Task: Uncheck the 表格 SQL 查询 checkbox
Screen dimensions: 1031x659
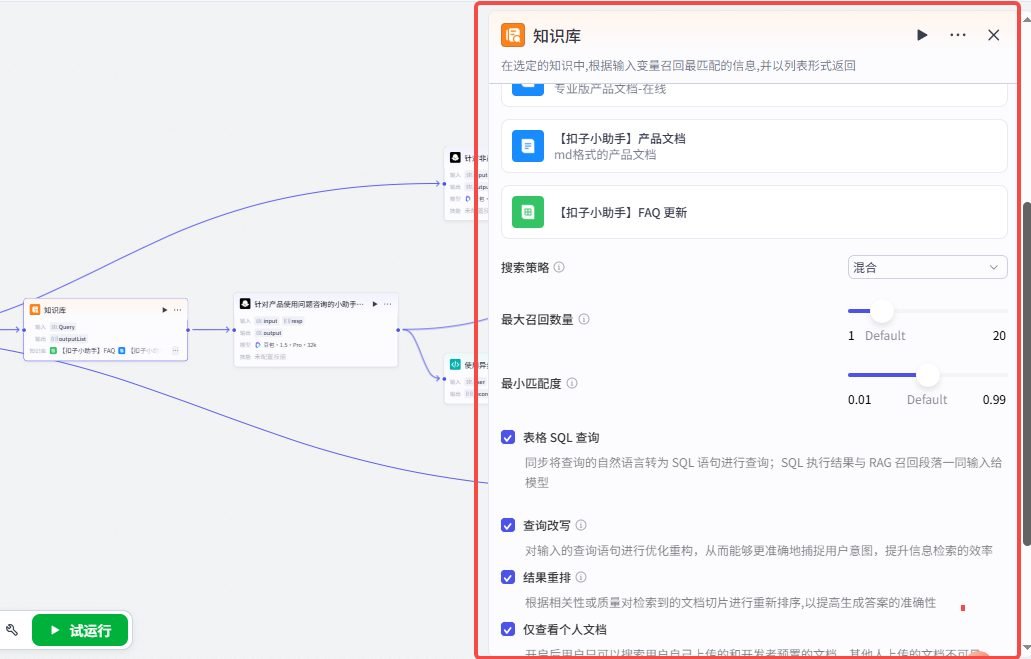Action: 508,437
